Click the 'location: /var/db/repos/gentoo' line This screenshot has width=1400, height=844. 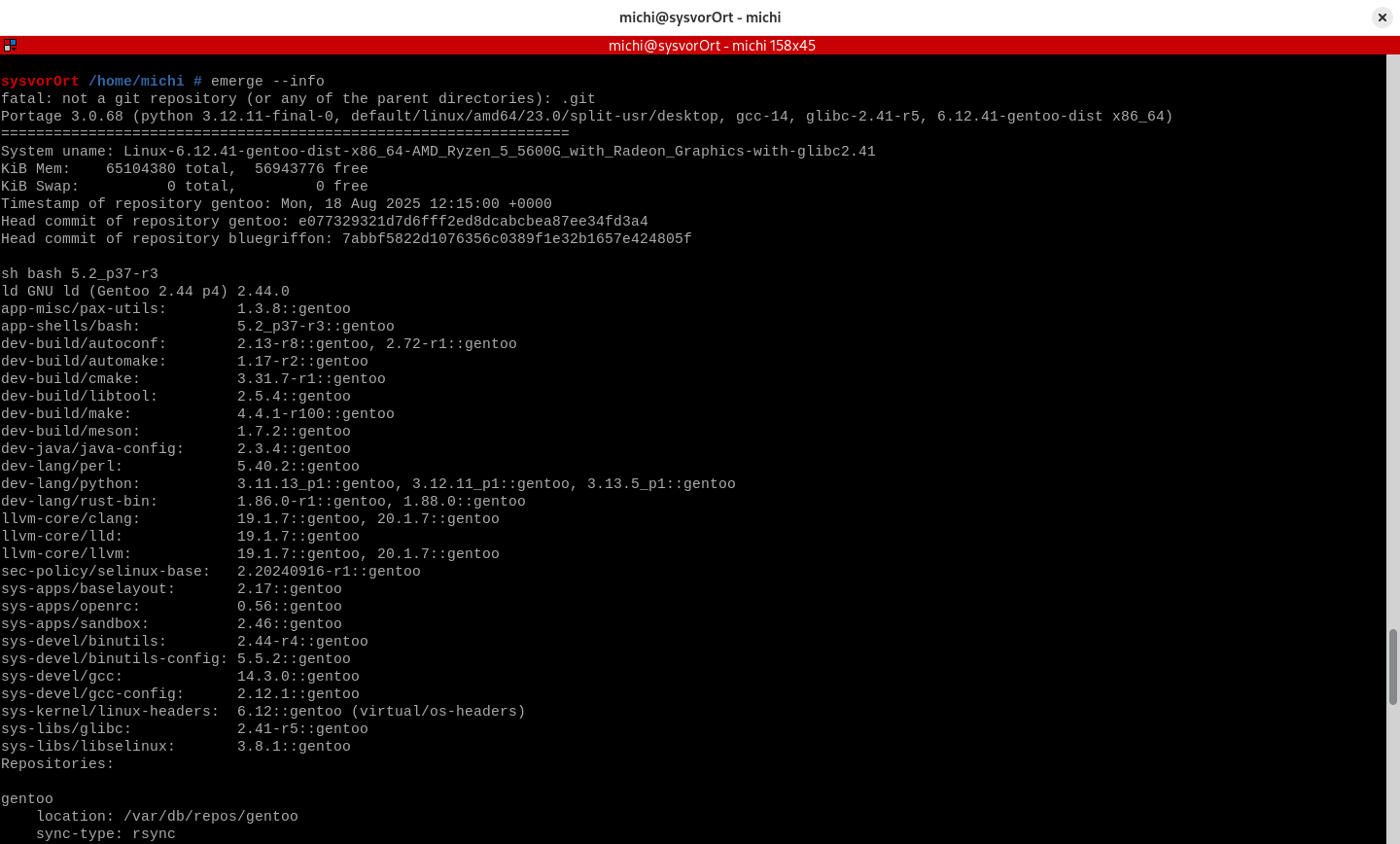[167, 817]
